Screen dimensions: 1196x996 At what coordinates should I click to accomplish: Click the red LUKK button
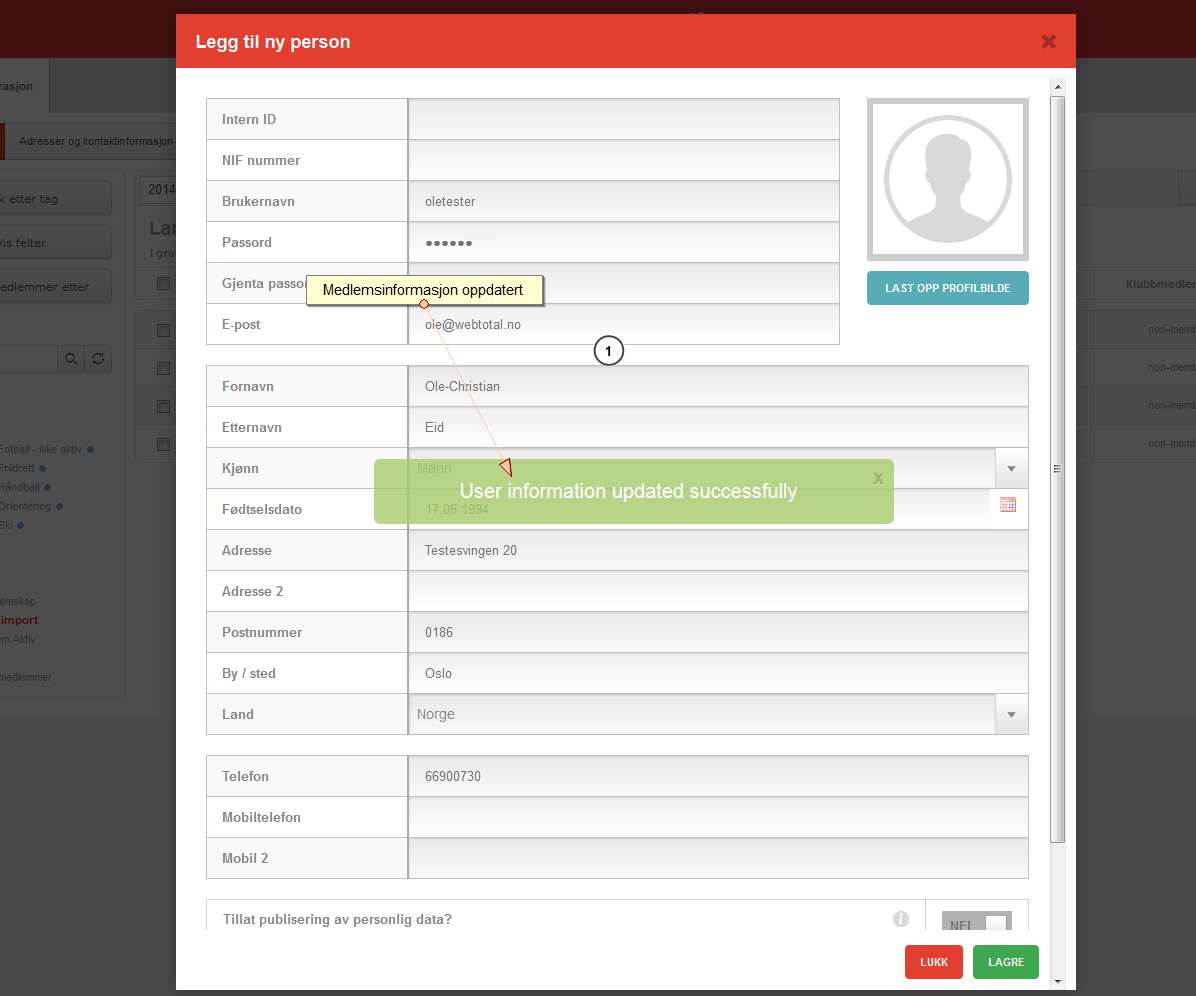[x=934, y=962]
